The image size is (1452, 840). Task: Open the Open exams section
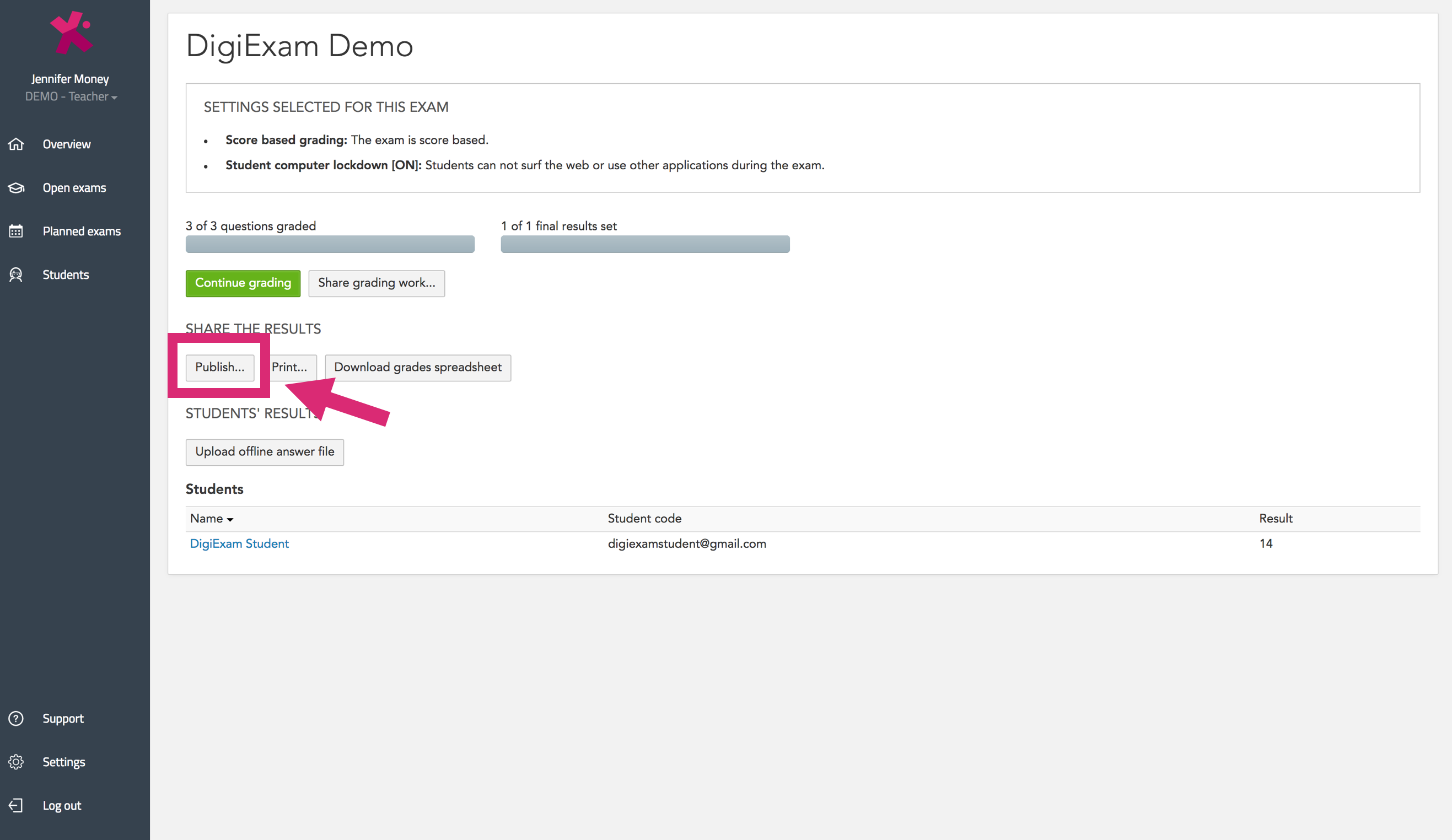[74, 188]
